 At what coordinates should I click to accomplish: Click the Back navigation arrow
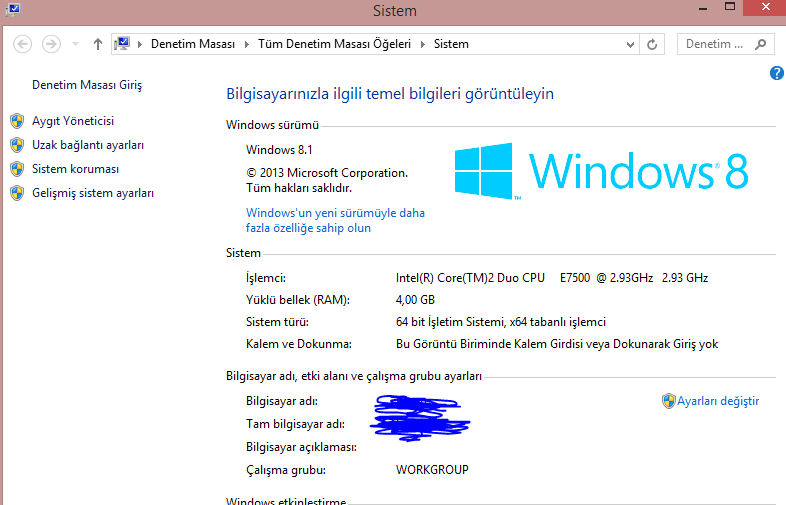[x=23, y=44]
